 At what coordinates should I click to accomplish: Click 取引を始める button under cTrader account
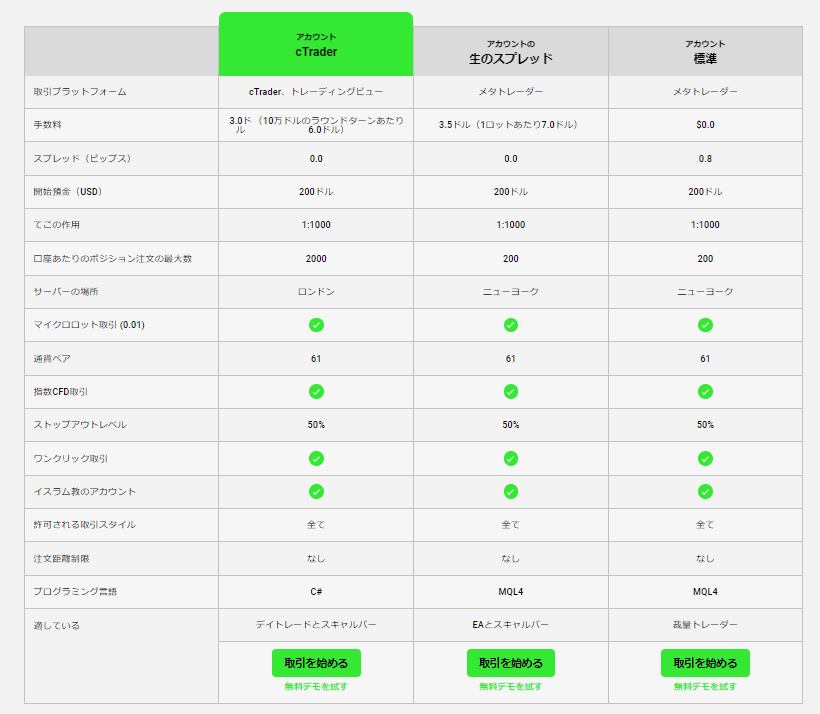click(x=316, y=663)
